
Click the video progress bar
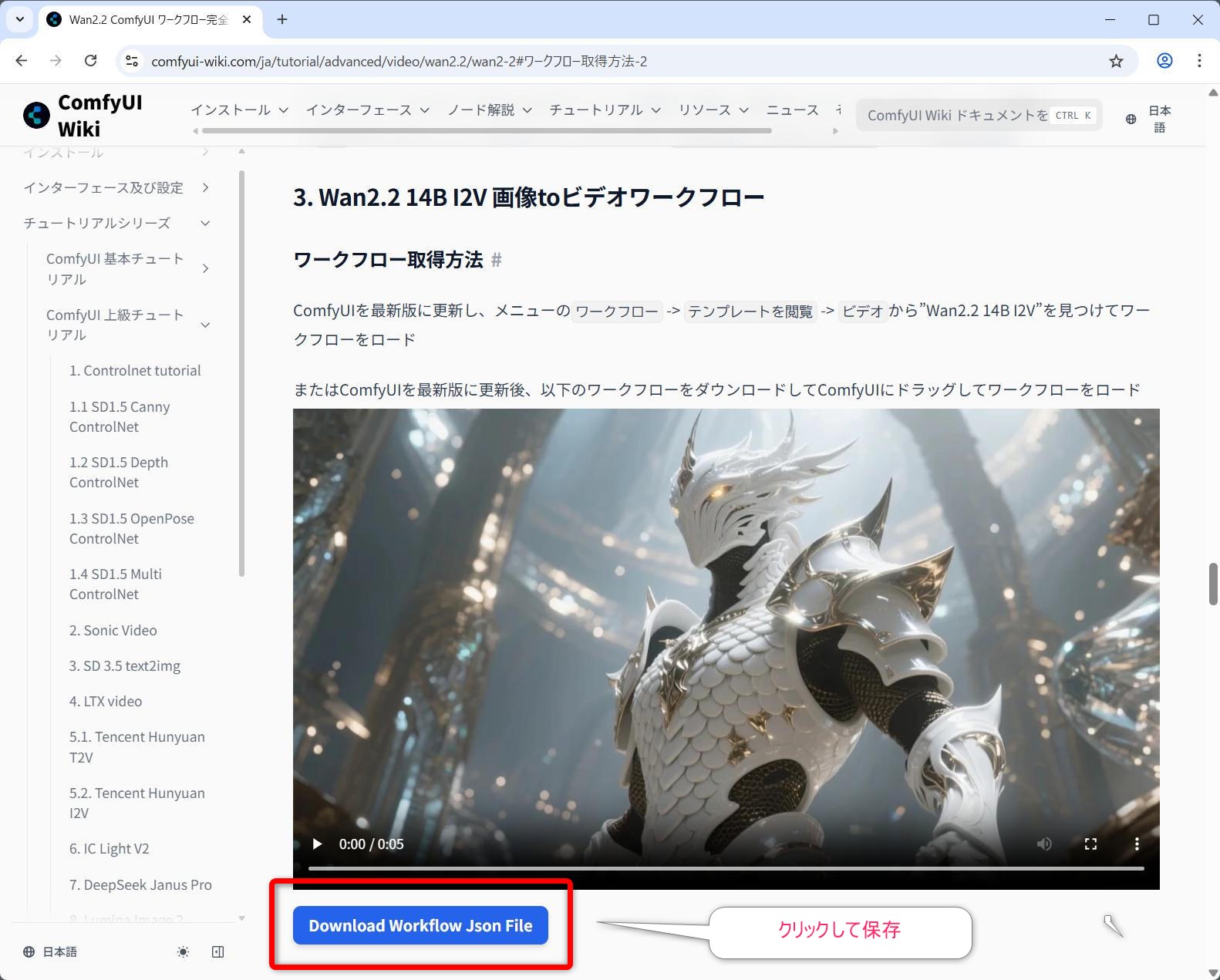coord(726,869)
